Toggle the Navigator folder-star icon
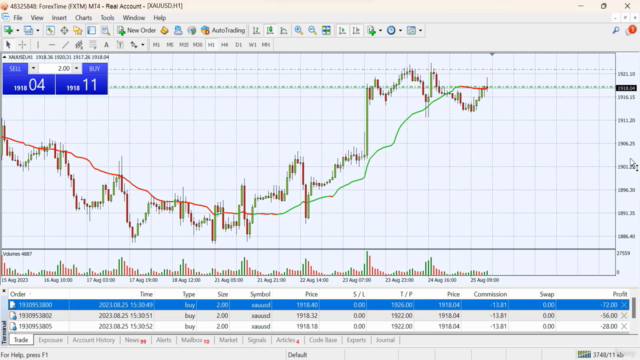This screenshot has width=640, height=360. point(78,30)
